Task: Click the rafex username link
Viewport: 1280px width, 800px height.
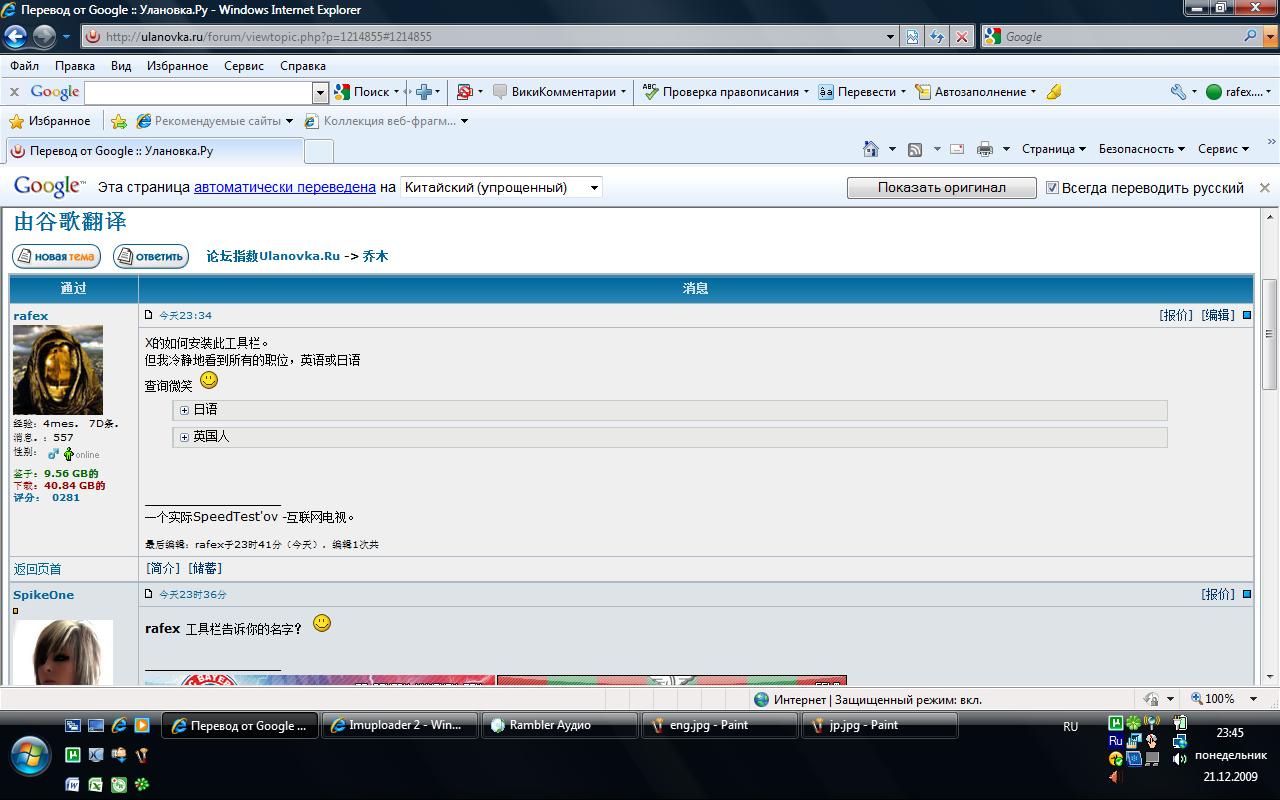Action: (31, 316)
